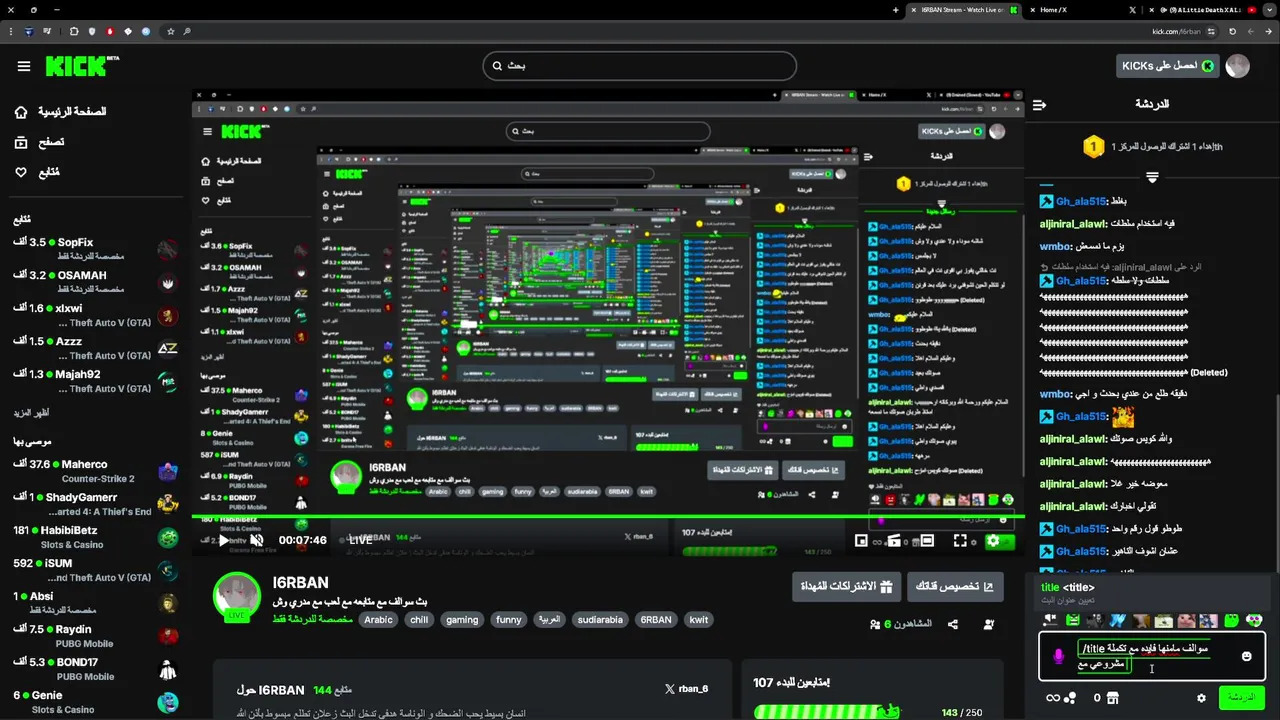Select the 6RBAN tag

point(656,620)
